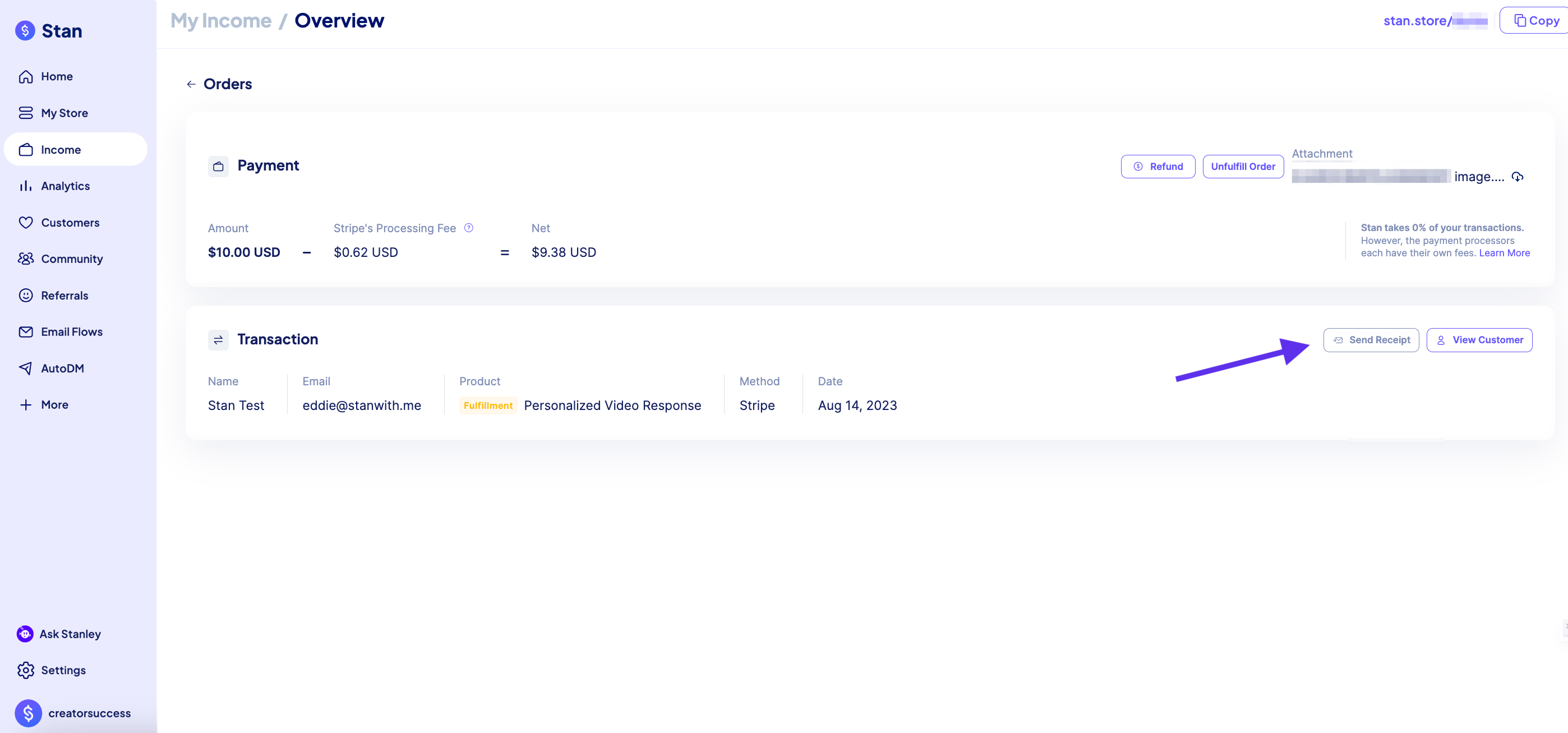
Task: Open the AutoDM paper plane icon
Action: (x=26, y=368)
